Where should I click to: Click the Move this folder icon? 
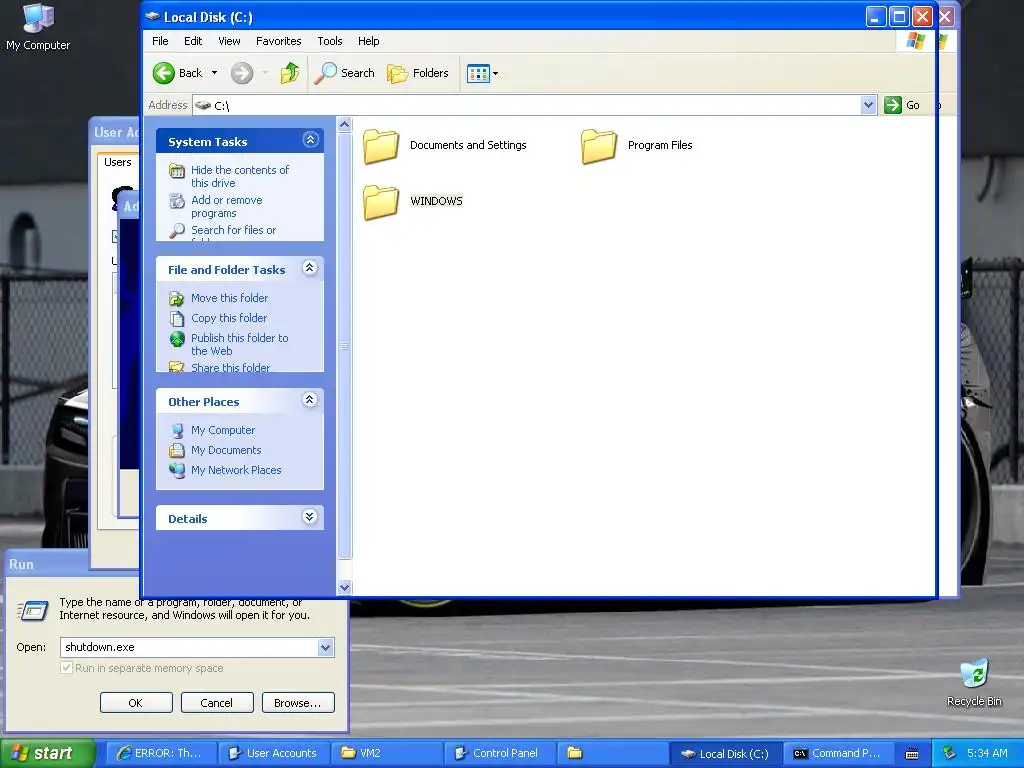click(x=177, y=298)
